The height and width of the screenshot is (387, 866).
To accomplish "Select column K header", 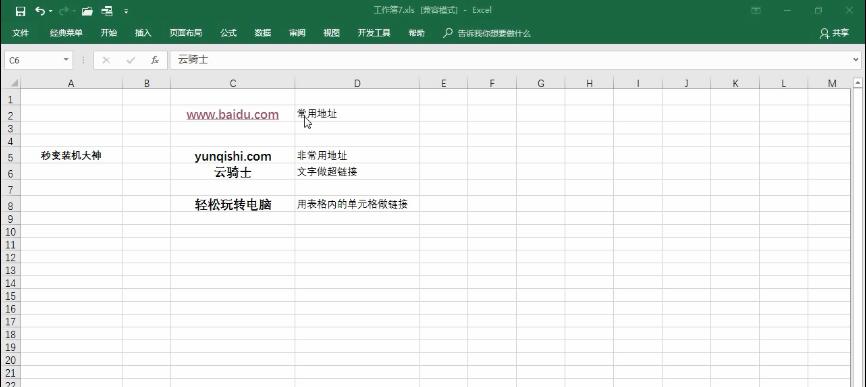I will tap(735, 84).
